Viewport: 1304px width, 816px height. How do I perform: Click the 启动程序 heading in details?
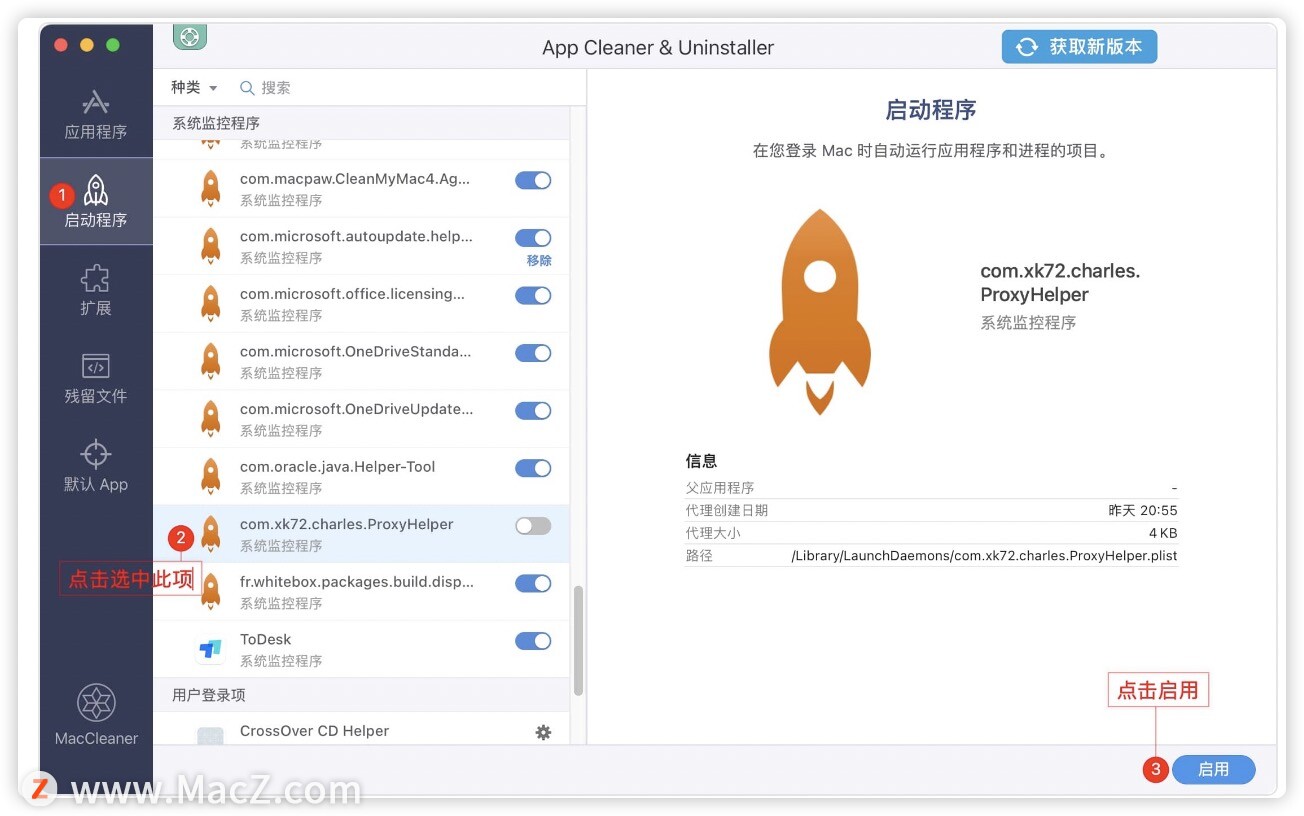click(931, 110)
